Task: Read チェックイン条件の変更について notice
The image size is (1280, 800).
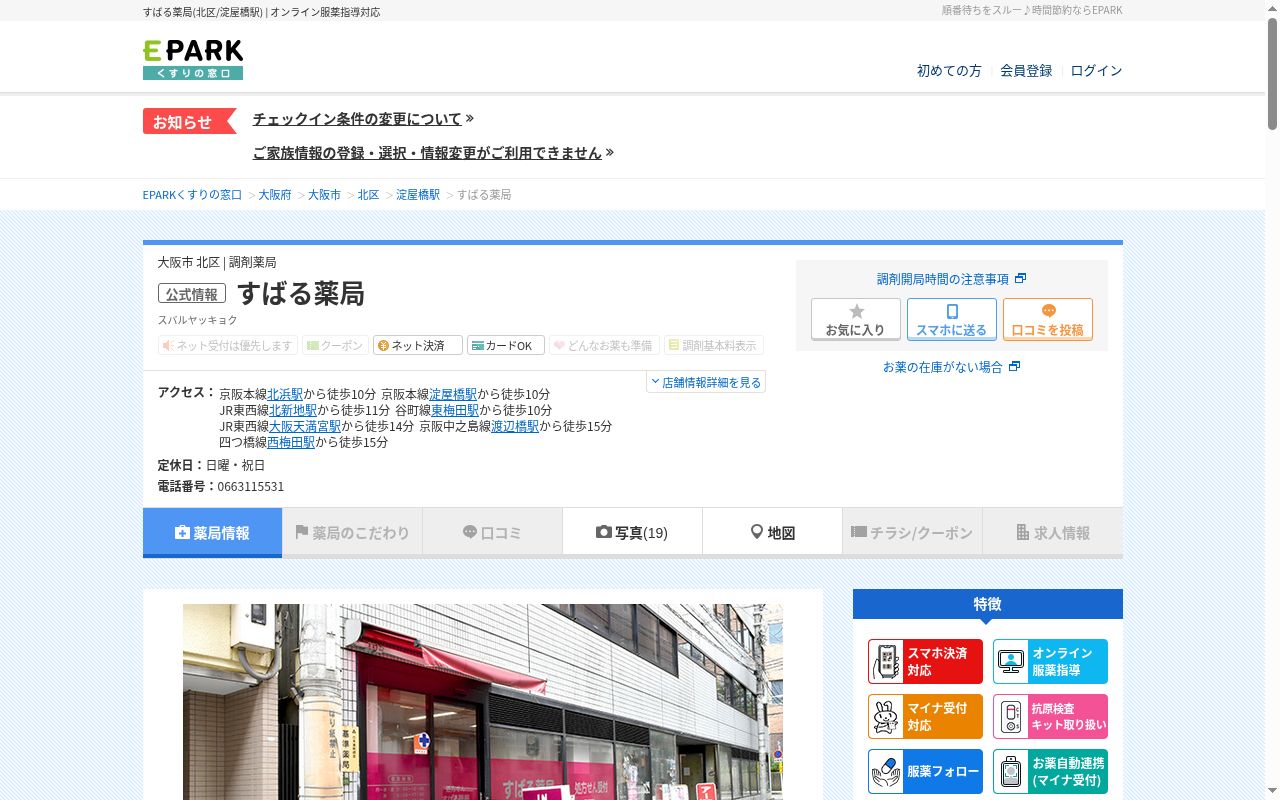Action: pyautogui.click(x=357, y=119)
